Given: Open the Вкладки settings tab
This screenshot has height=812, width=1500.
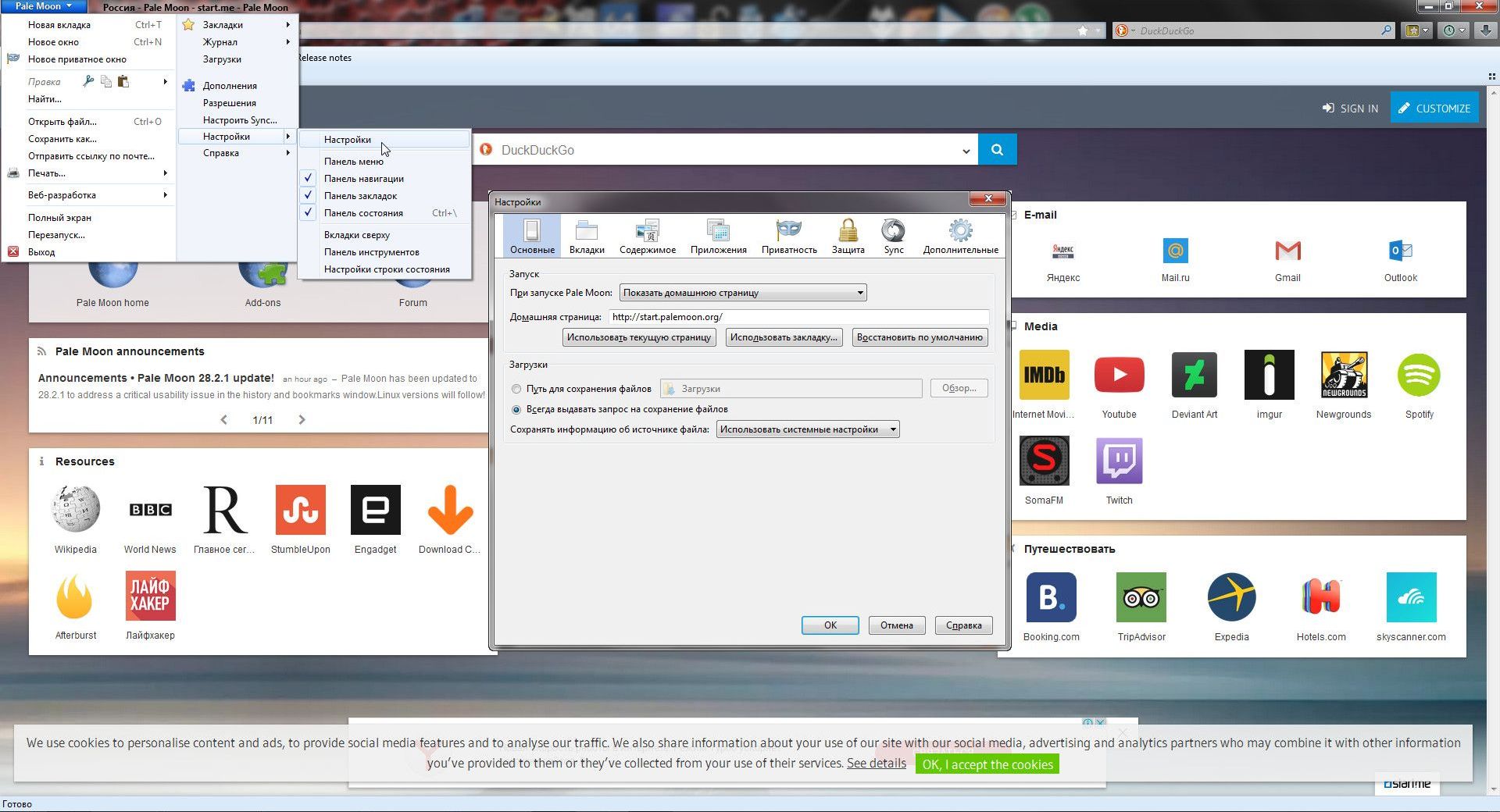Looking at the screenshot, I should pos(587,236).
